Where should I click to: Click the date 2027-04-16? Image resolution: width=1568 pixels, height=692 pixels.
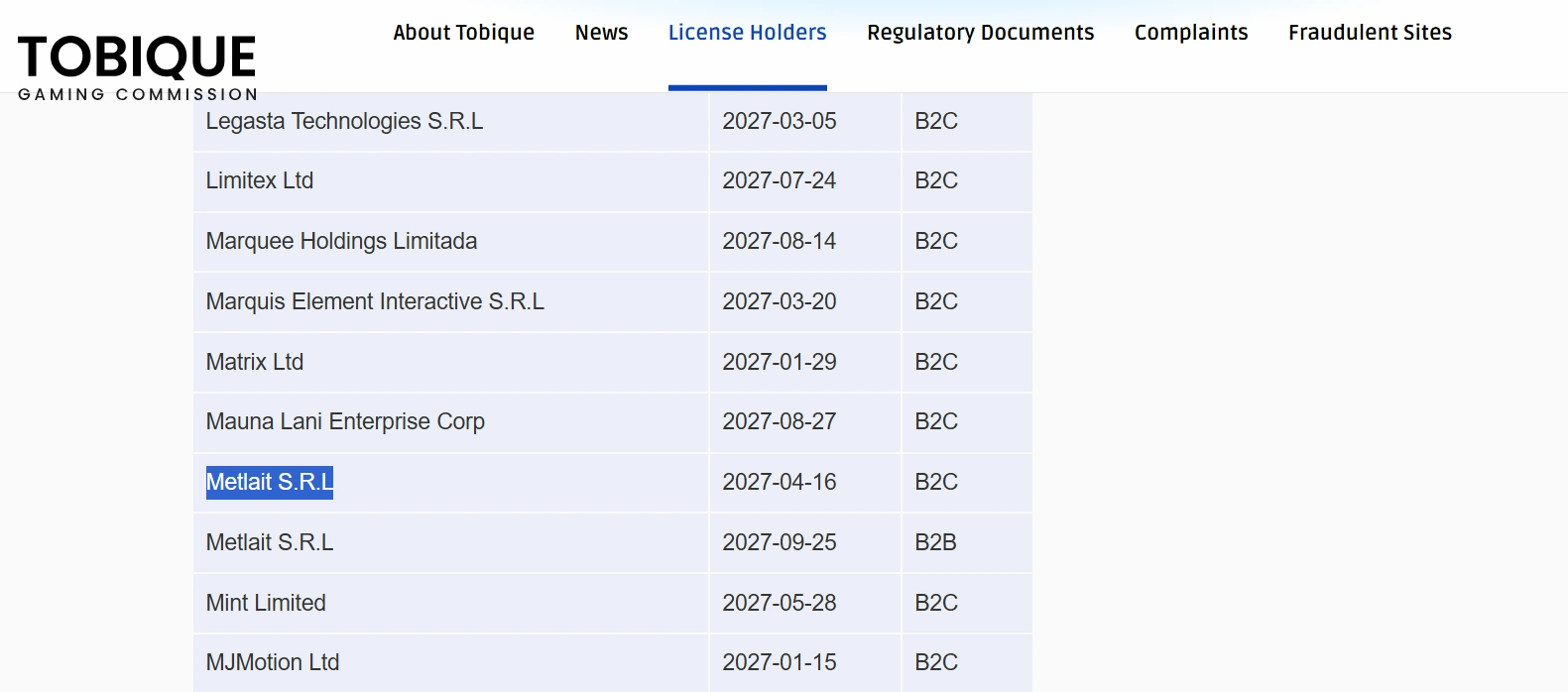click(x=780, y=482)
